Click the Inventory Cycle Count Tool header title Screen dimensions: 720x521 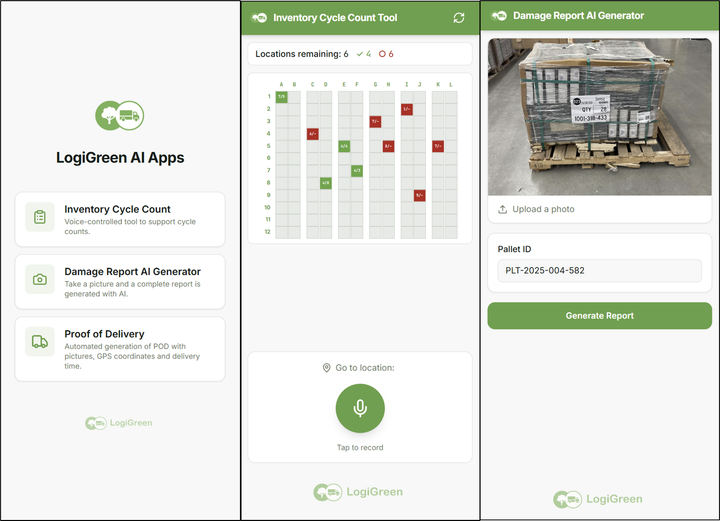(x=335, y=18)
